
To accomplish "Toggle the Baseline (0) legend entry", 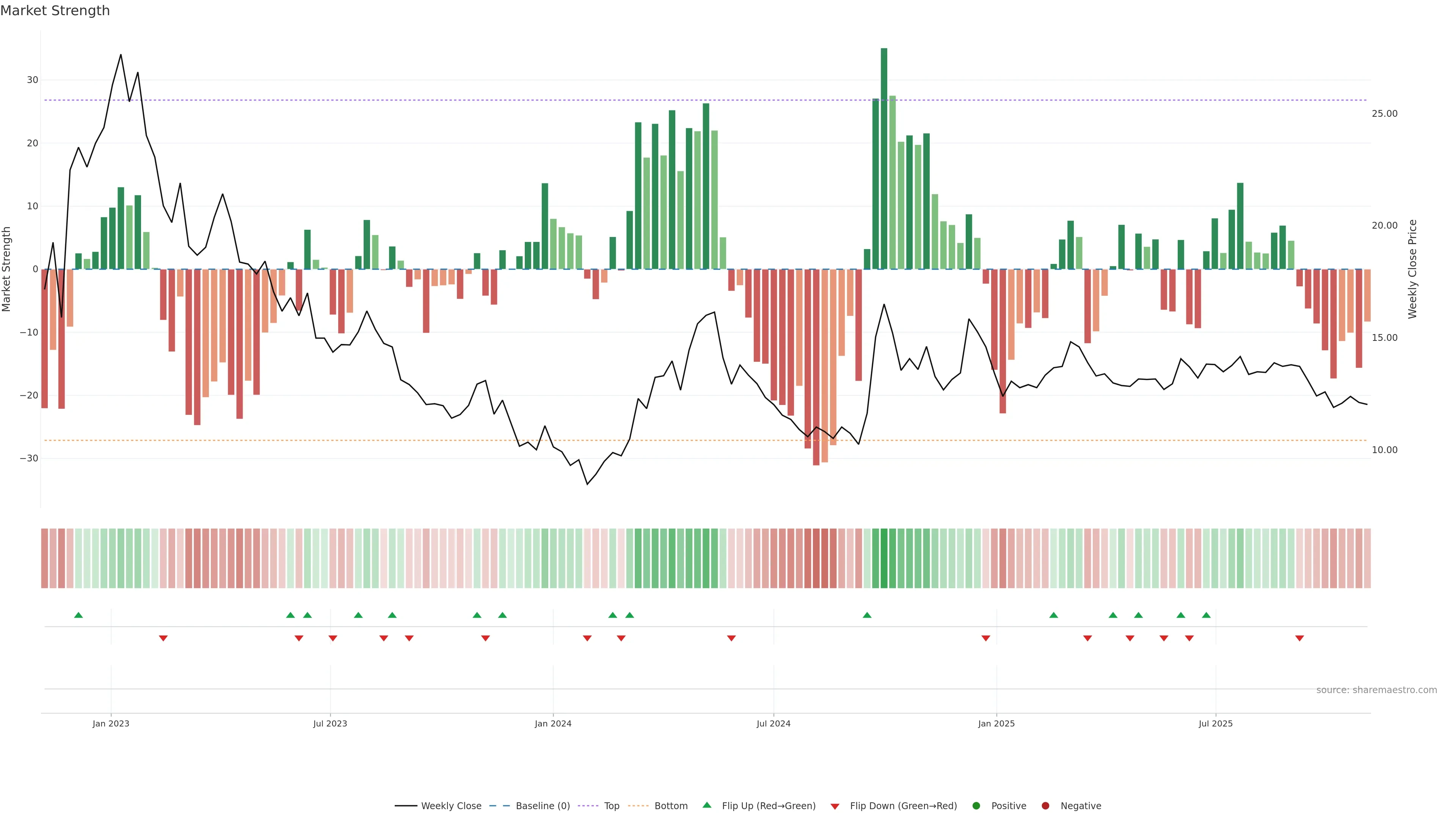I will tap(499, 806).
